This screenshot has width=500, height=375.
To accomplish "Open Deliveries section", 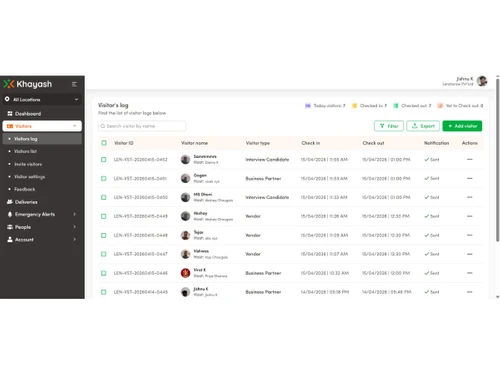I will [26, 202].
